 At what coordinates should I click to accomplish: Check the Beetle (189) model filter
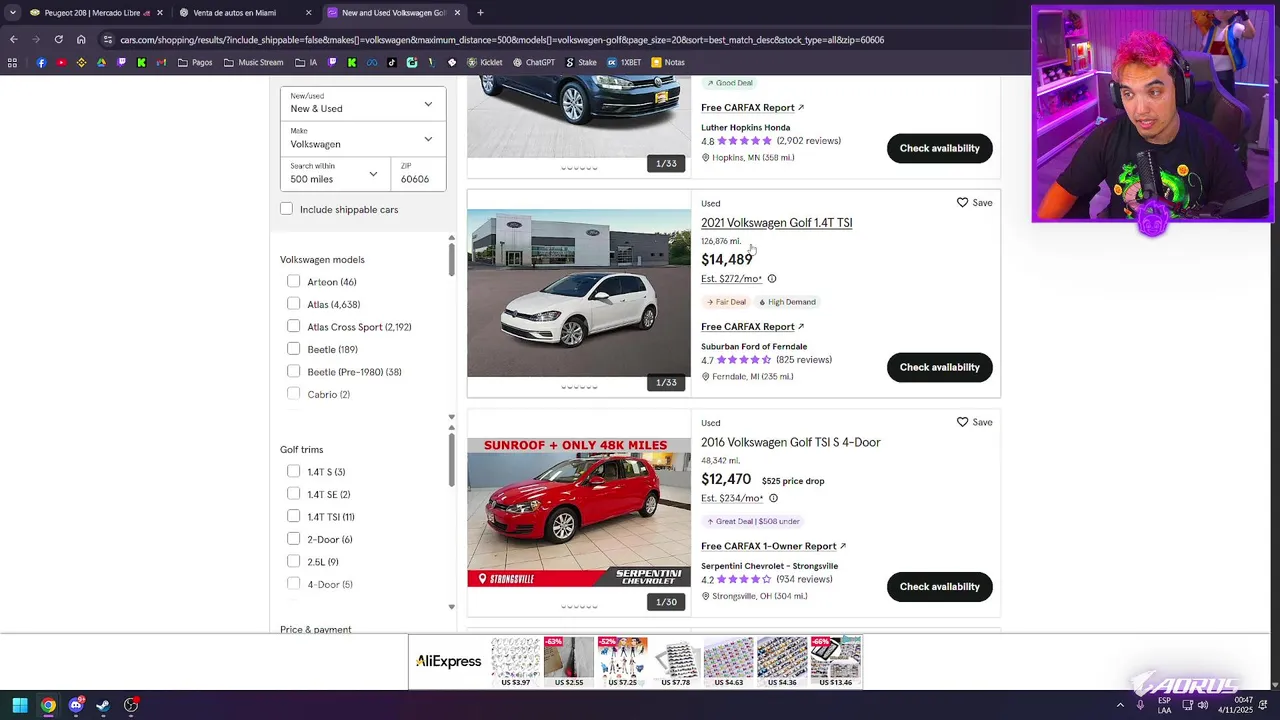pyautogui.click(x=293, y=349)
